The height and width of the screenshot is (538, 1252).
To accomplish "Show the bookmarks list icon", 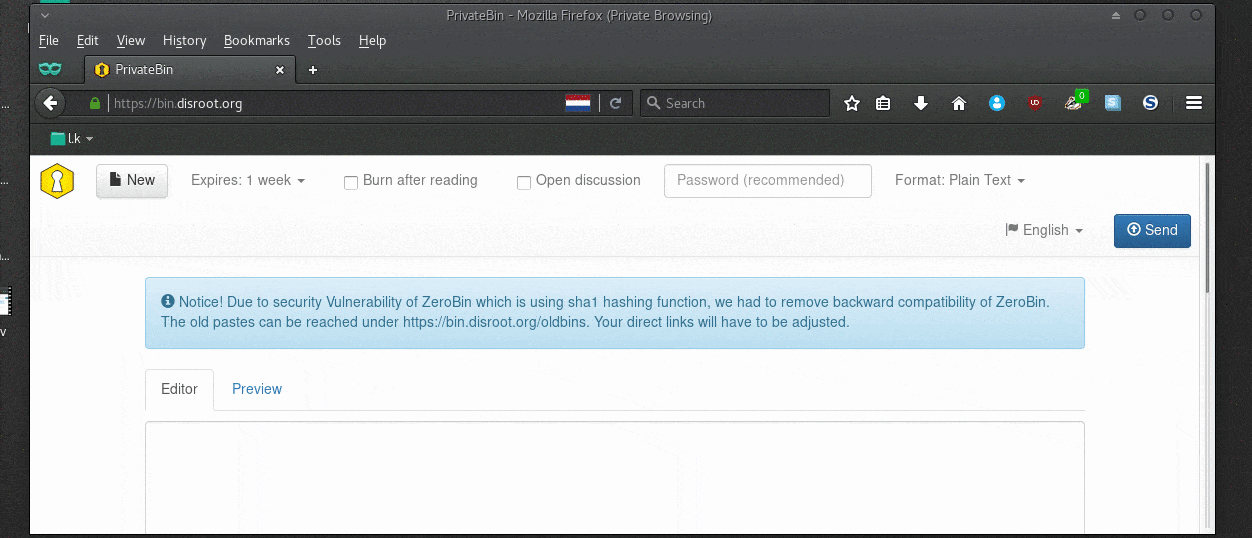I will click(x=883, y=103).
